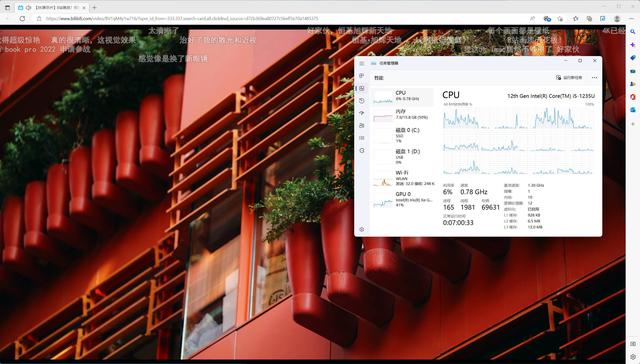Open the Edge sidebar search icon
Screen dimensions: 640x364
(x=633, y=31)
